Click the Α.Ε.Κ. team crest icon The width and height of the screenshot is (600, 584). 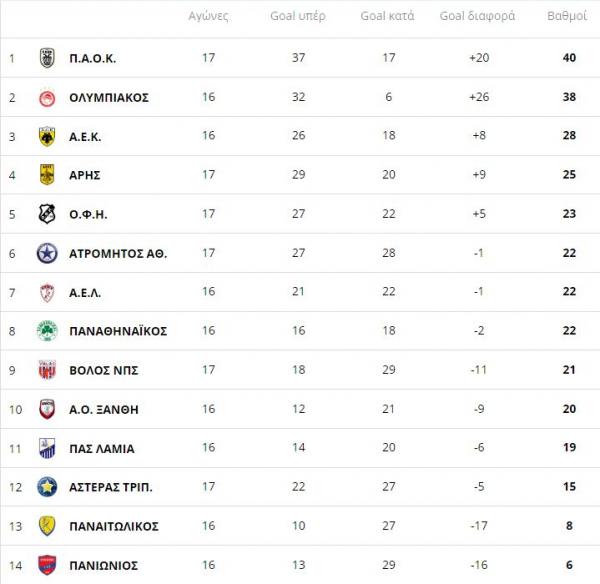(46, 136)
